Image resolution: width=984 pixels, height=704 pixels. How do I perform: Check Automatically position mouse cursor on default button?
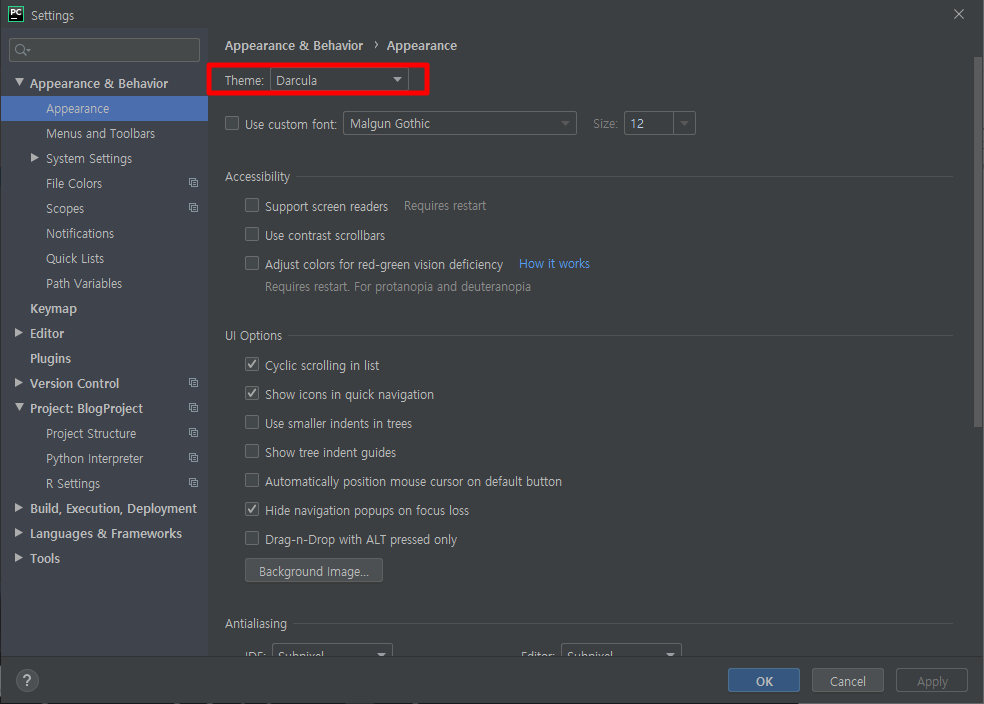click(x=252, y=481)
